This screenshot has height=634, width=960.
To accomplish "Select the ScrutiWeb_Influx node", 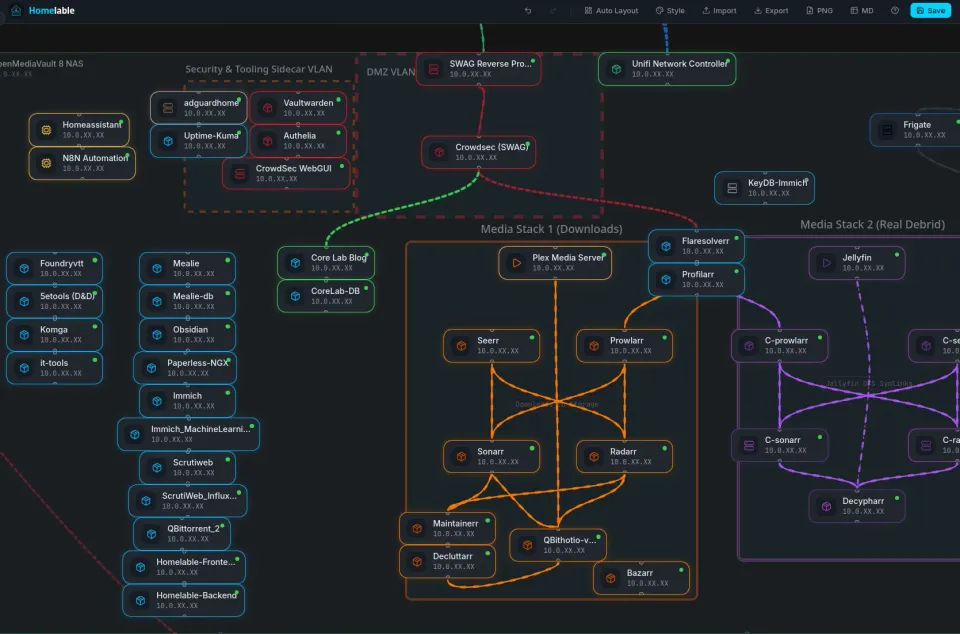I will pyautogui.click(x=188, y=501).
